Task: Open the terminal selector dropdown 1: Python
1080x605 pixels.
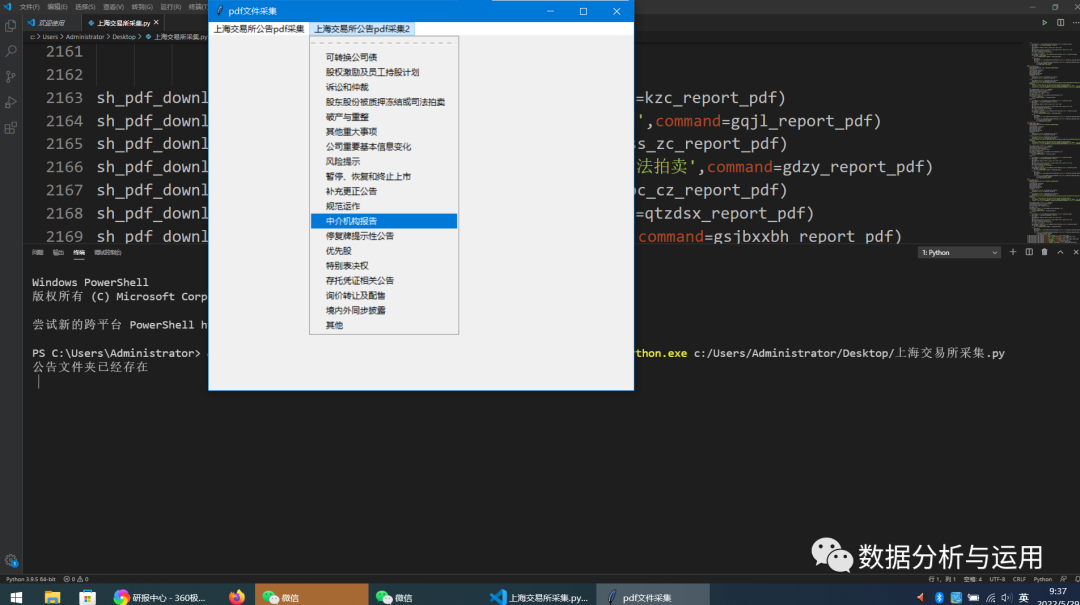Action: coord(959,252)
